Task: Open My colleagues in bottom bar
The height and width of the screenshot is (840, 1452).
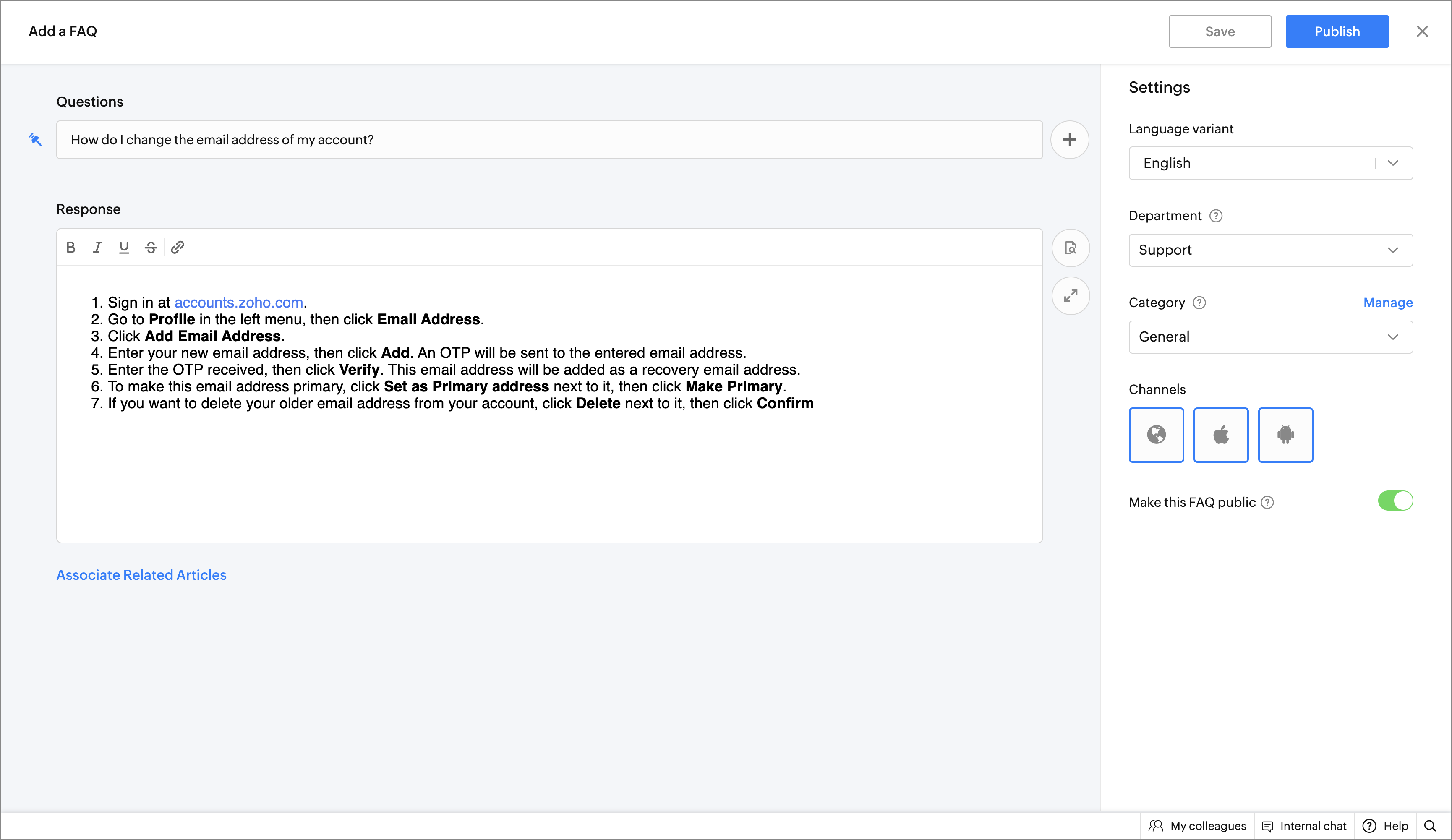Action: pyautogui.click(x=1197, y=826)
